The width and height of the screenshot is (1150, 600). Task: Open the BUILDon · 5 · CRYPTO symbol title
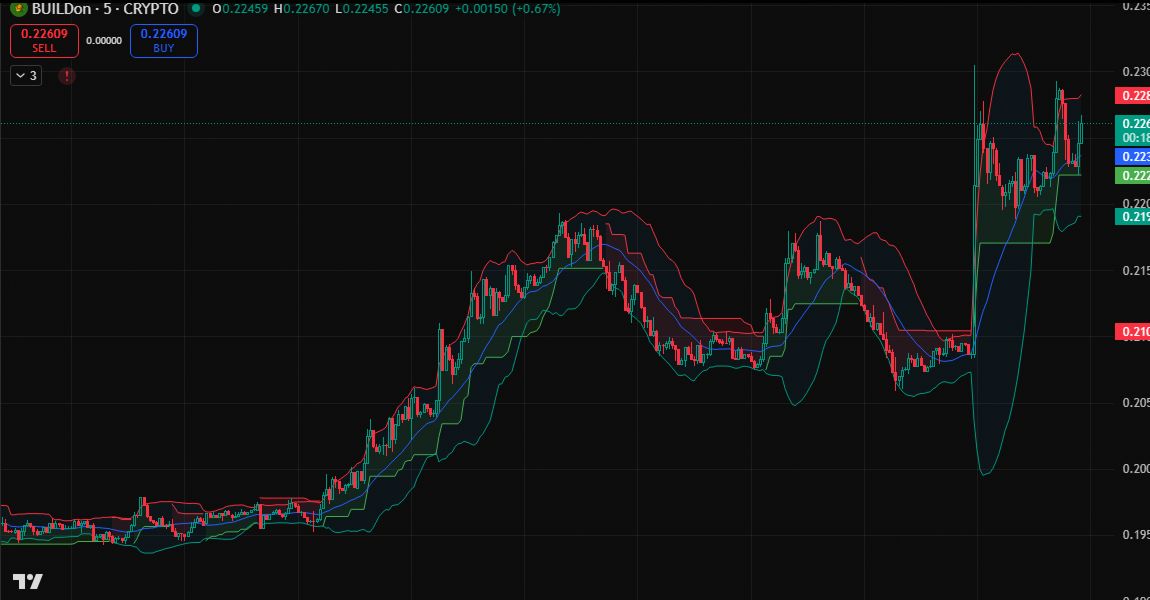pyautogui.click(x=105, y=9)
